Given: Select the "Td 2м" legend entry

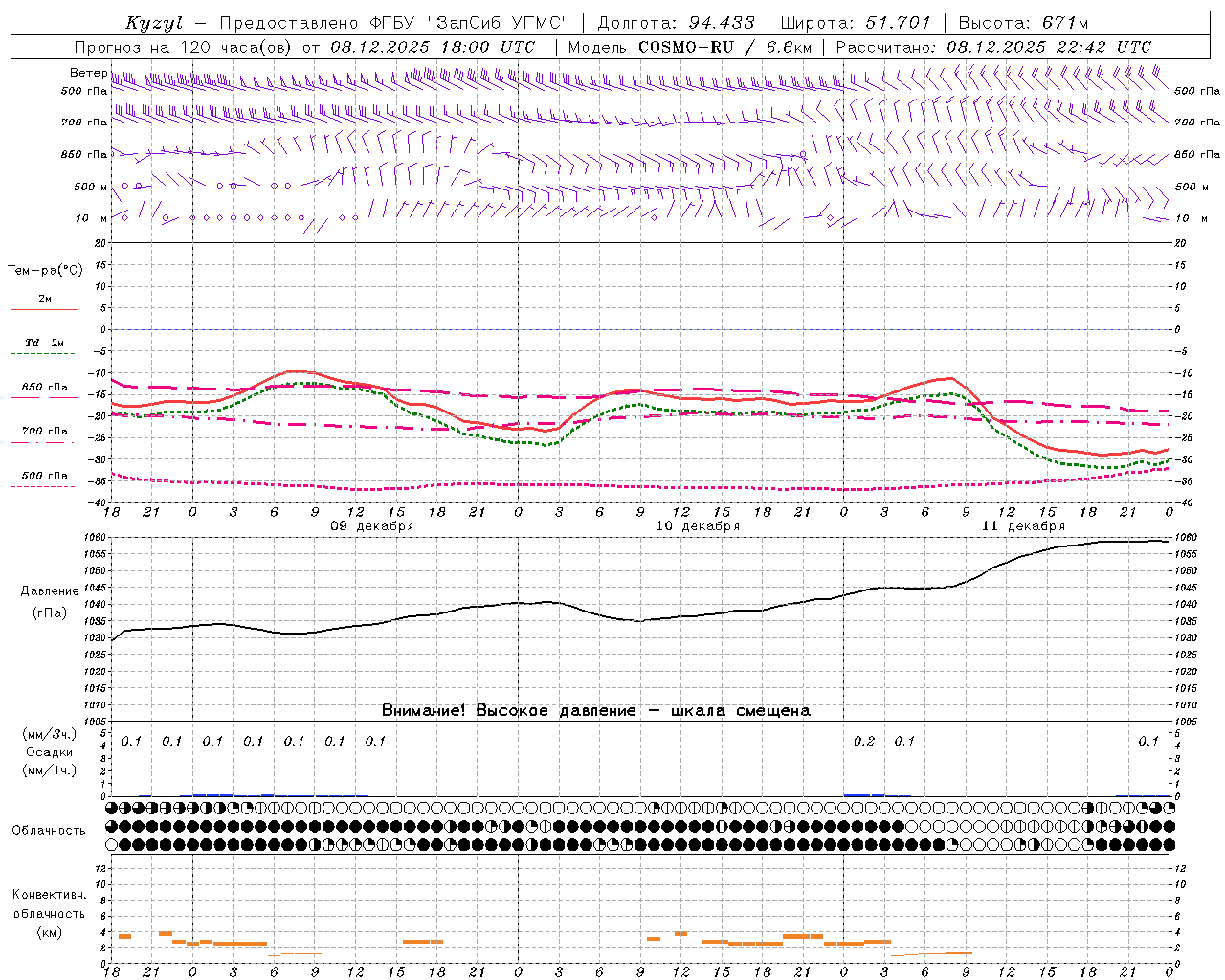Looking at the screenshot, I should [44, 343].
